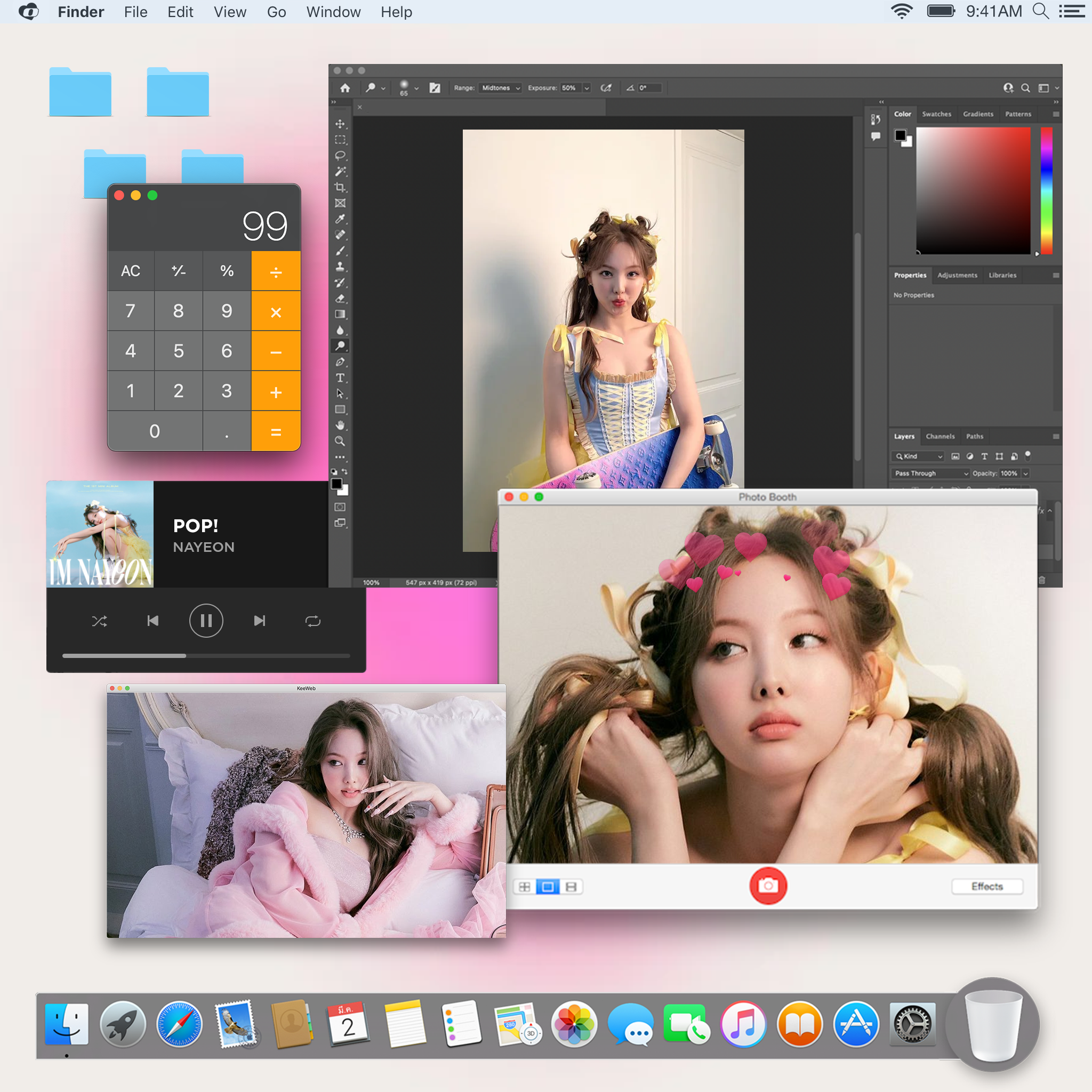Pause the song with the pause button
1092x1092 pixels.
pyautogui.click(x=206, y=621)
